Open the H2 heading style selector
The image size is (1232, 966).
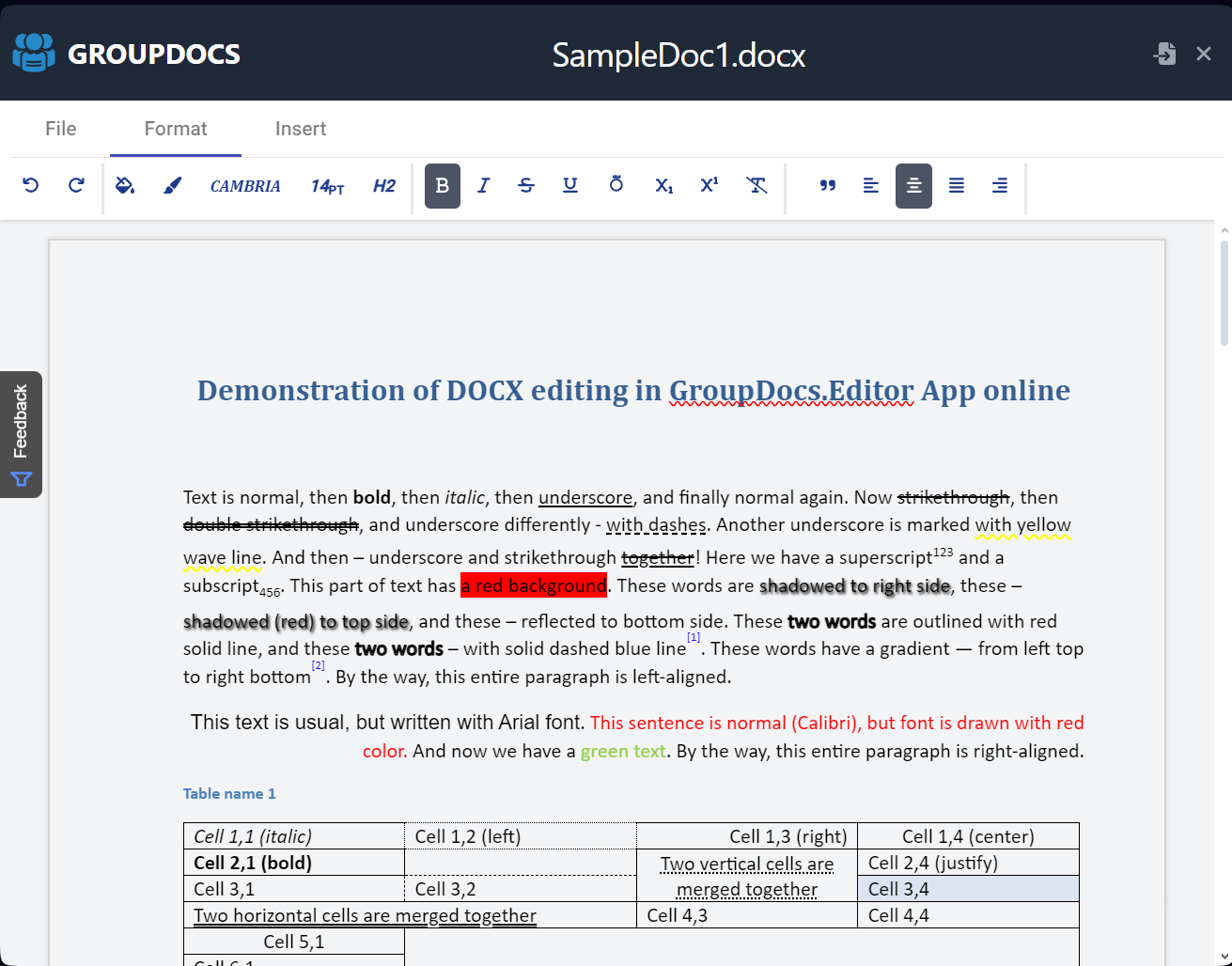tap(383, 186)
